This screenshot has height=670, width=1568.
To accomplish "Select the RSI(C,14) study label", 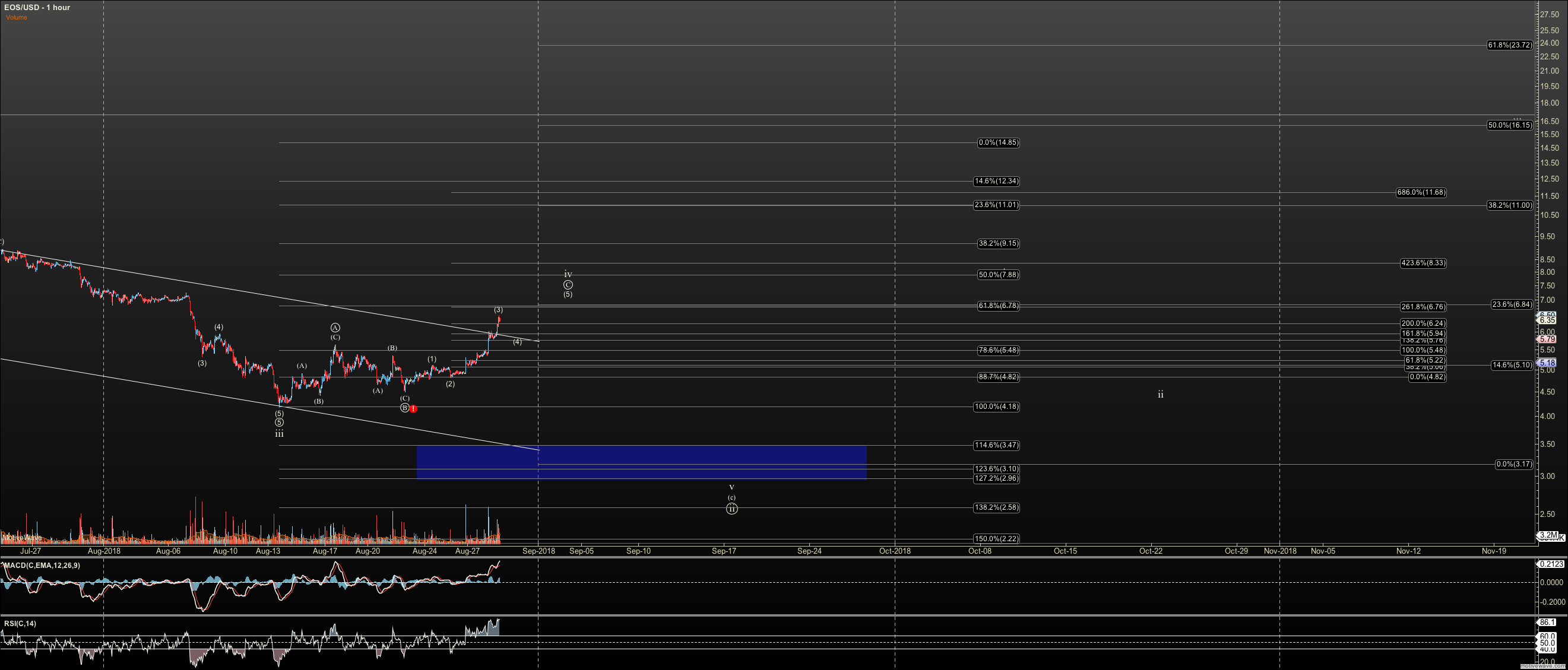I will pos(19,624).
